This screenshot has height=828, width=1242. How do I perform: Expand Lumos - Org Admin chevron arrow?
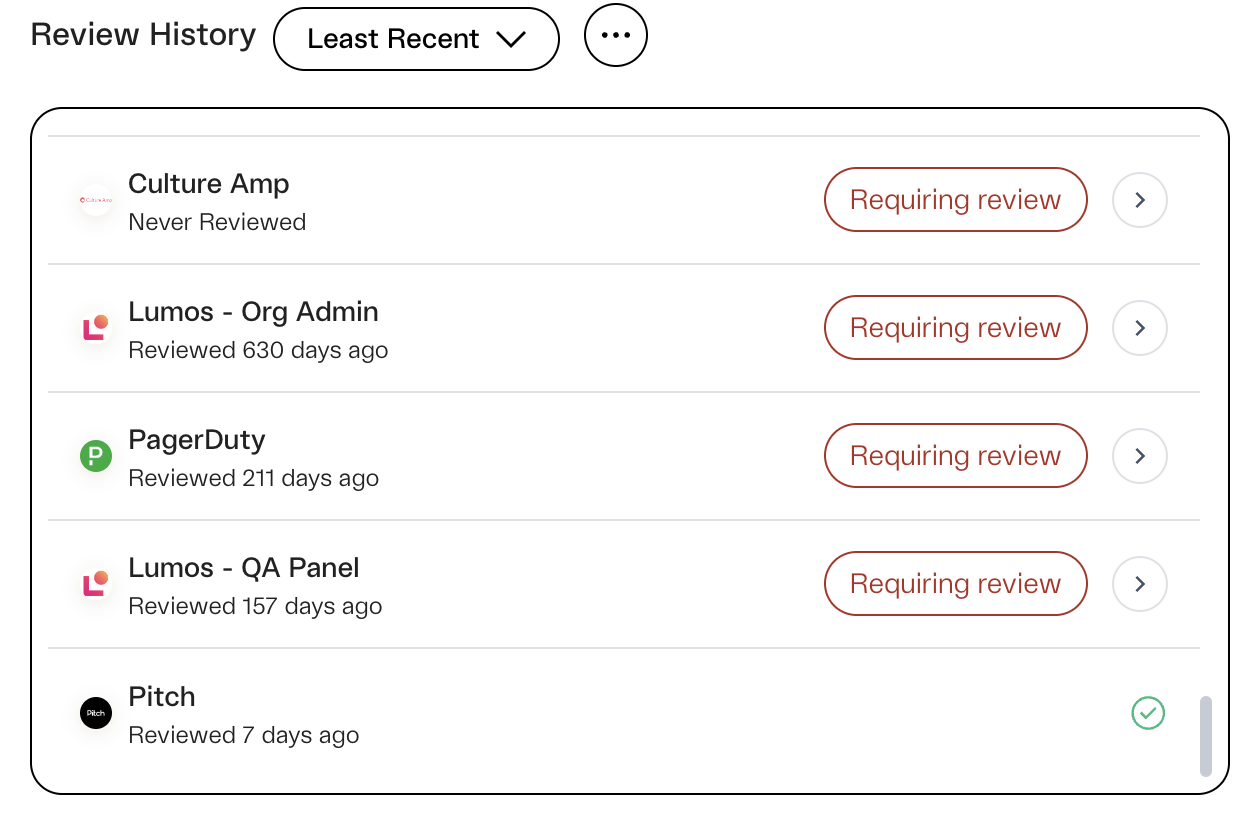point(1140,328)
